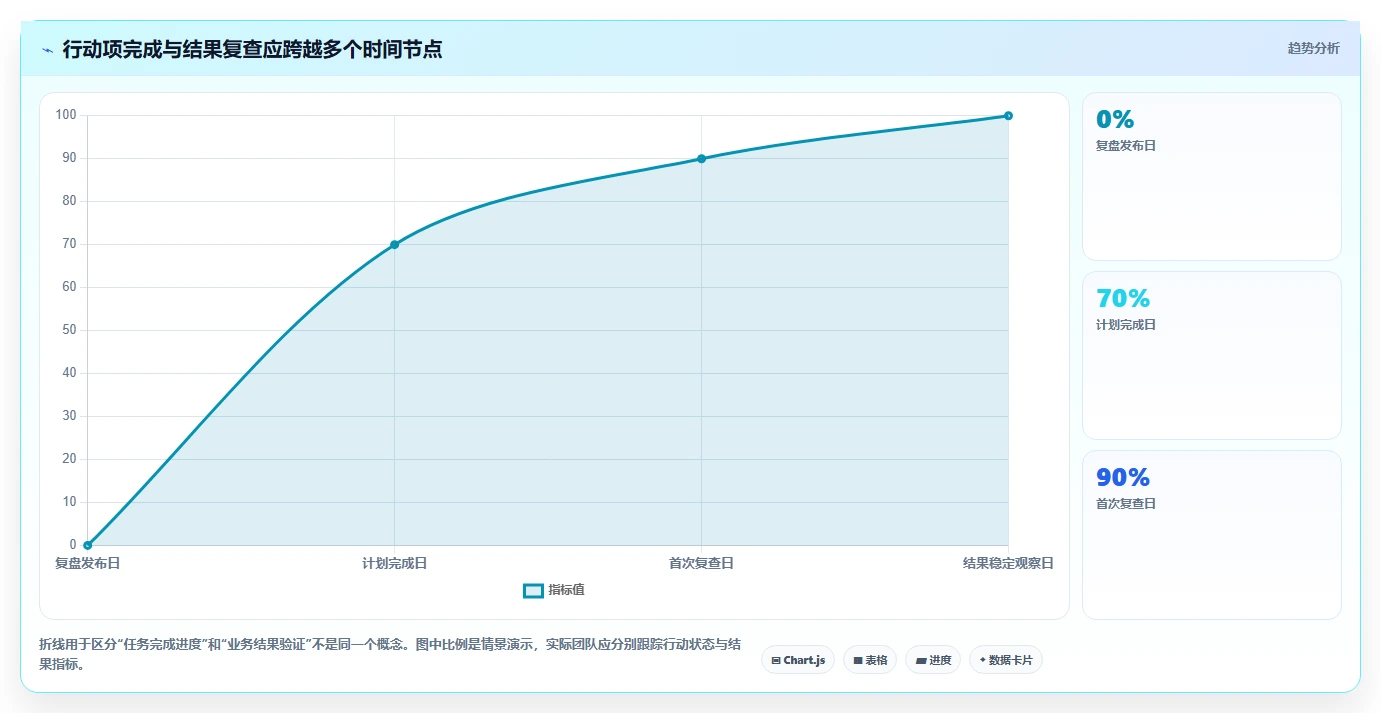
Task: Click x-axis label 计划完成日
Action: [x=394, y=564]
